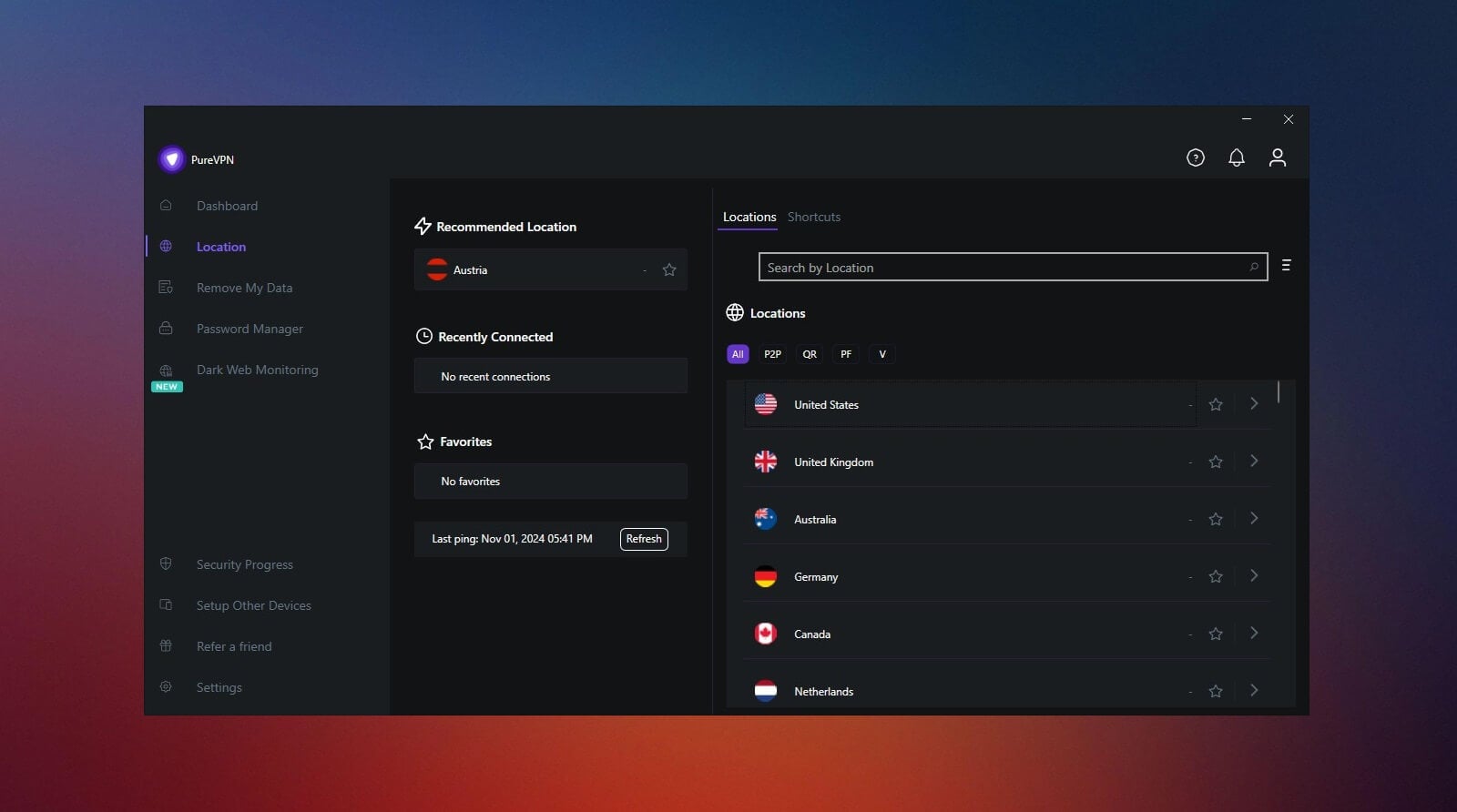Image resolution: width=1457 pixels, height=812 pixels.
Task: Click the United Kingdom flag icon
Action: pos(766,462)
